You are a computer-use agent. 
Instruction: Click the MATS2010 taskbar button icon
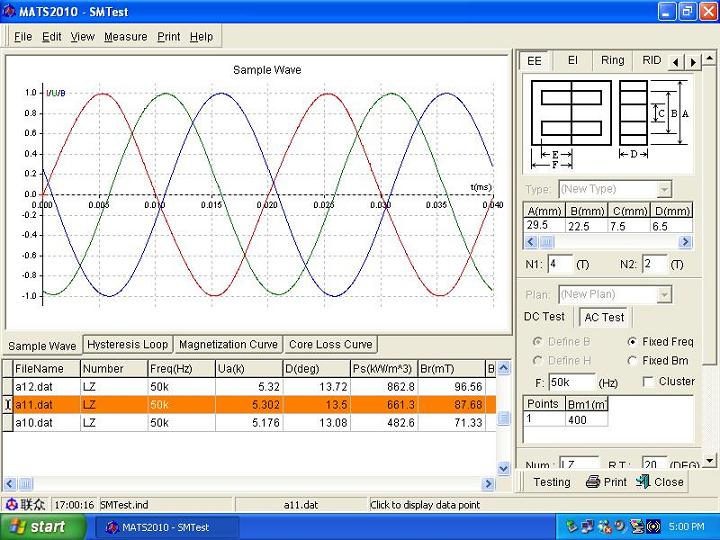(x=112, y=527)
